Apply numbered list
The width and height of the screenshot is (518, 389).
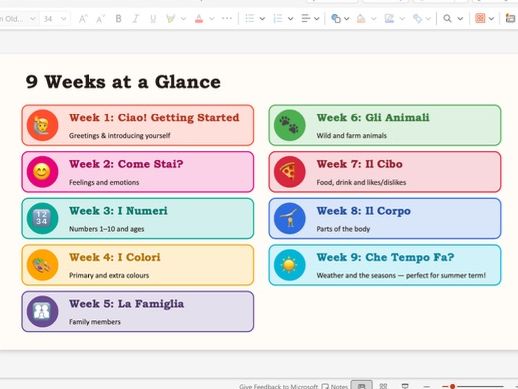278,19
